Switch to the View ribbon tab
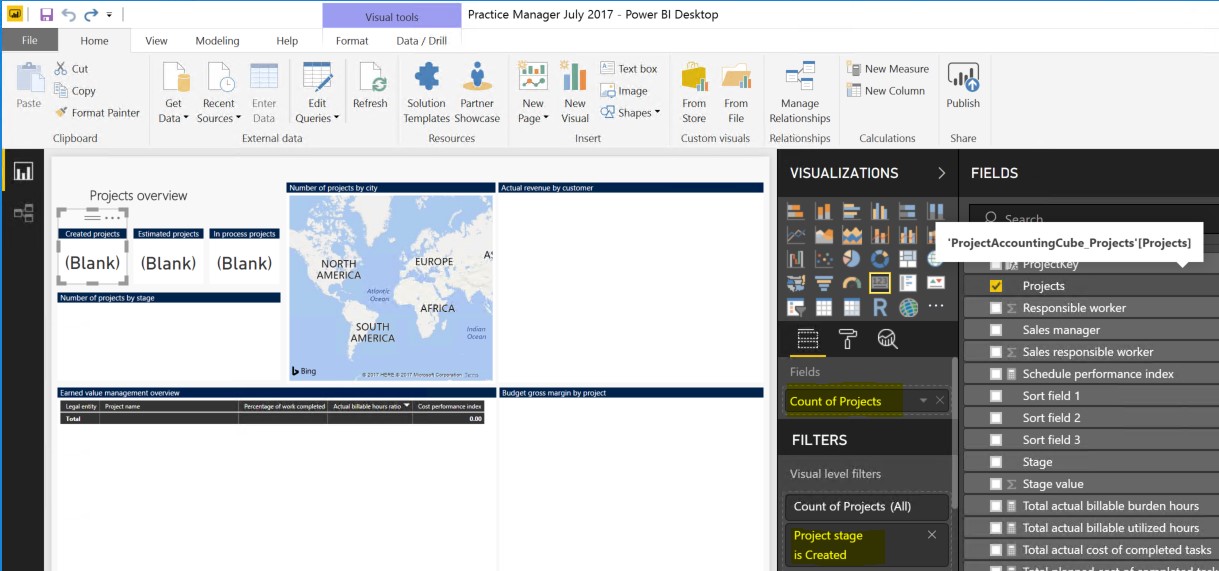1219x571 pixels. [156, 41]
